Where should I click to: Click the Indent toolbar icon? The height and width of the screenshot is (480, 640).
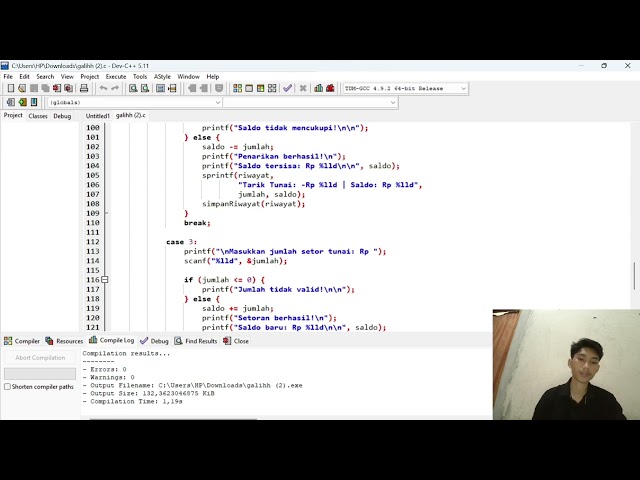point(192,88)
